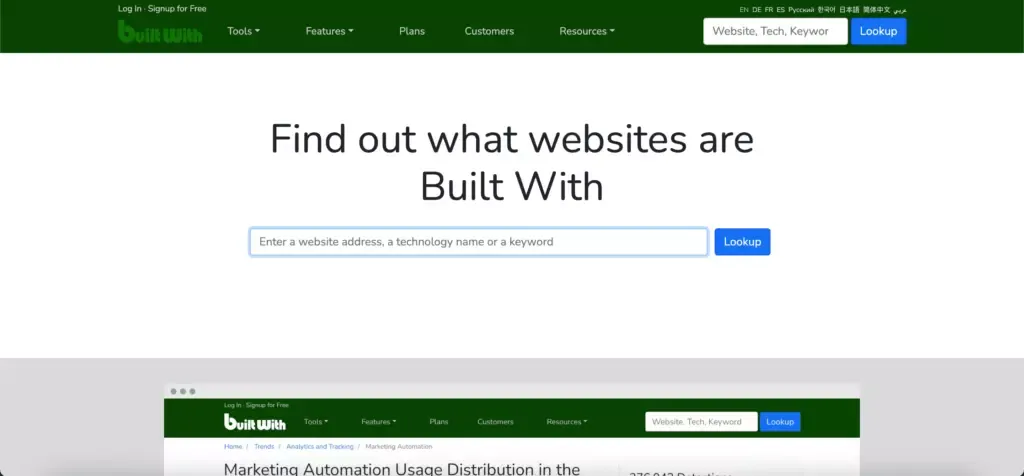Screen dimensions: 1024x476
Task: Click 'Marketing Automation' breadcrumb text in preview
Action: pyautogui.click(x=398, y=447)
